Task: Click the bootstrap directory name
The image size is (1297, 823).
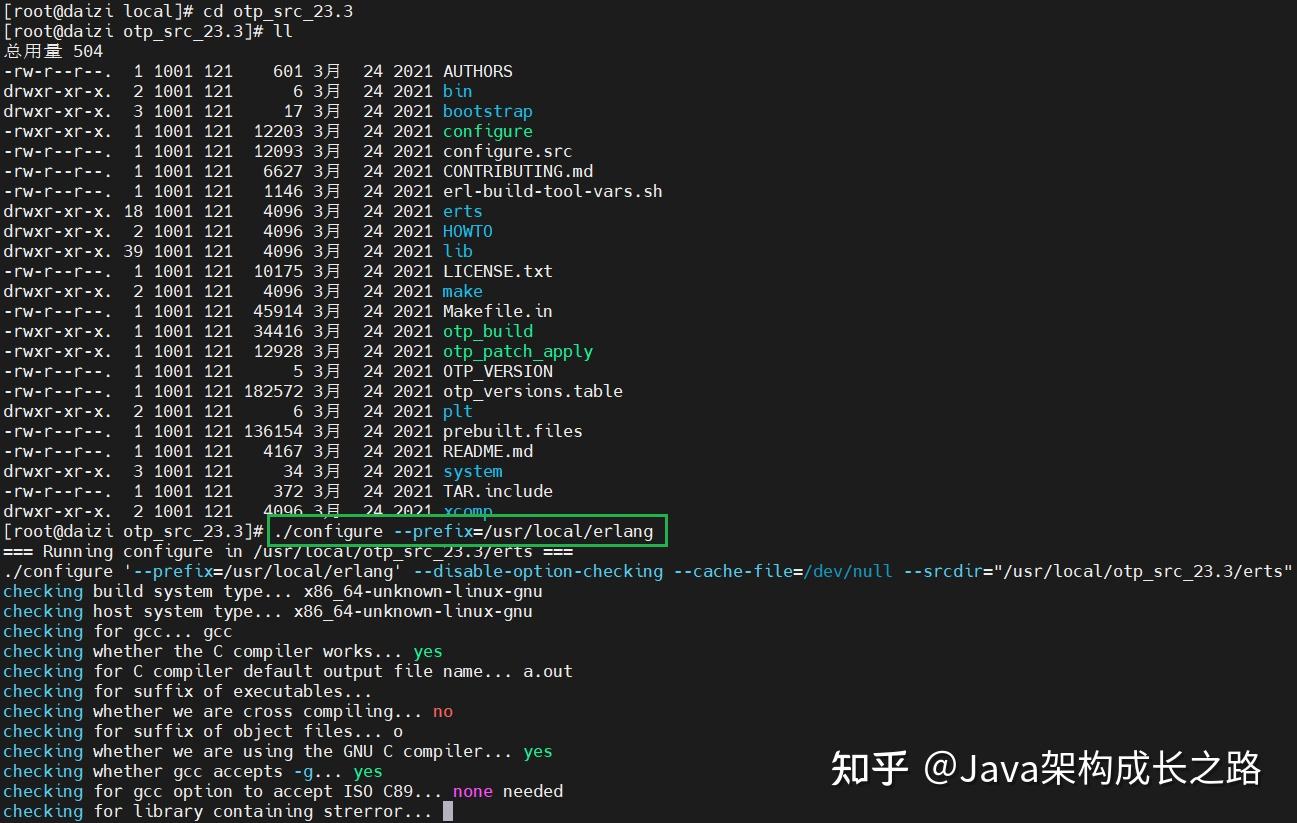Action: pos(488,111)
